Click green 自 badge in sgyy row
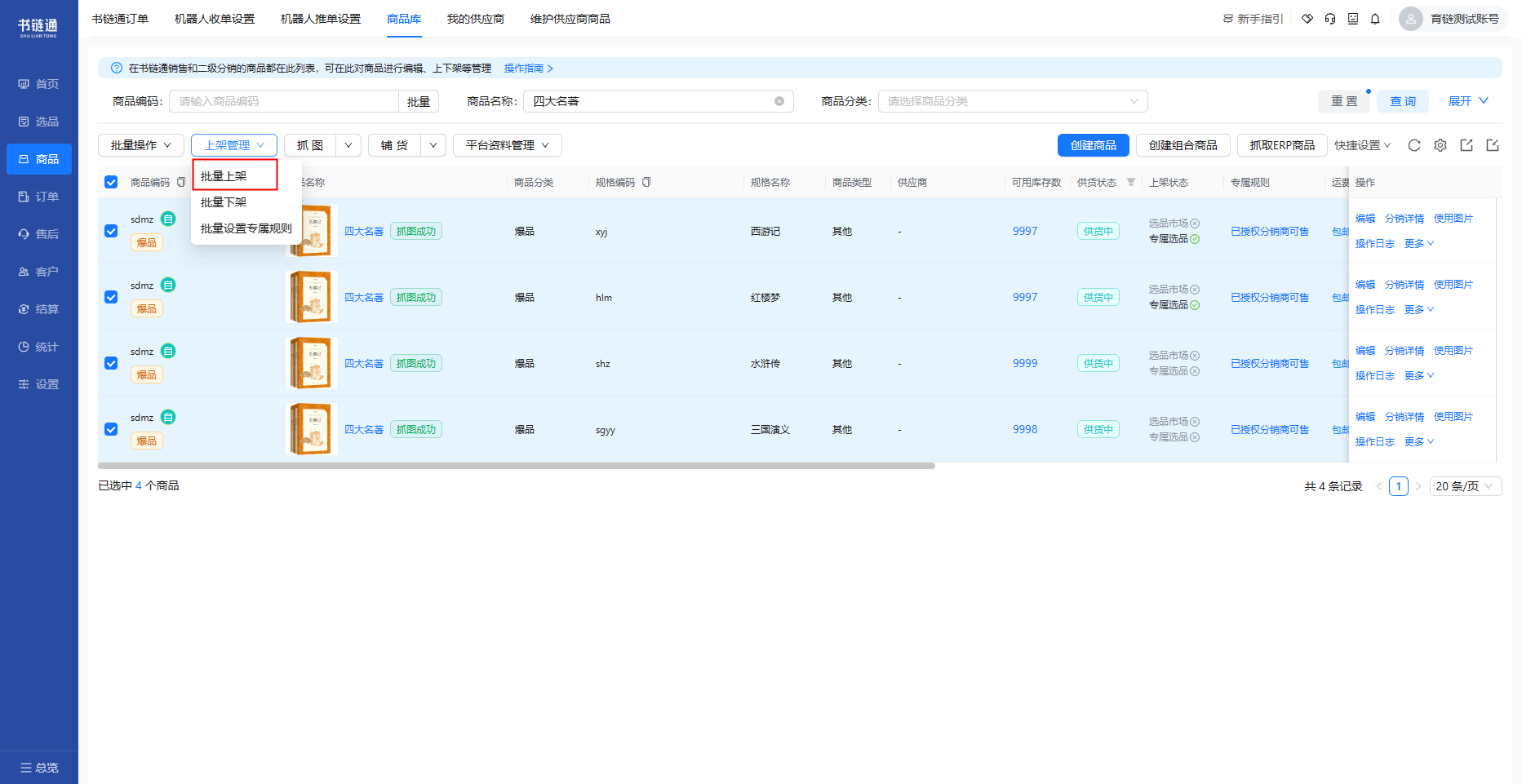1522x784 pixels. pyautogui.click(x=168, y=417)
